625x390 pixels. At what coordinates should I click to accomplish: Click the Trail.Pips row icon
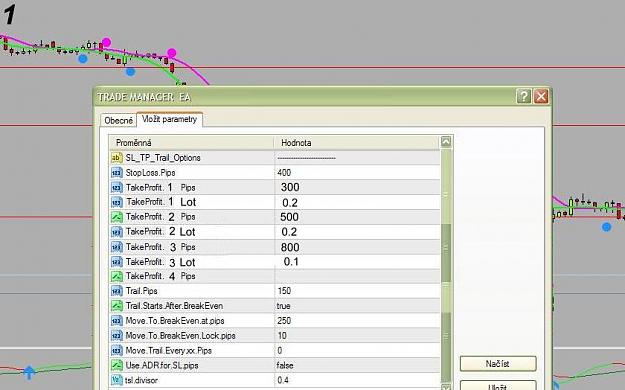tap(116, 291)
